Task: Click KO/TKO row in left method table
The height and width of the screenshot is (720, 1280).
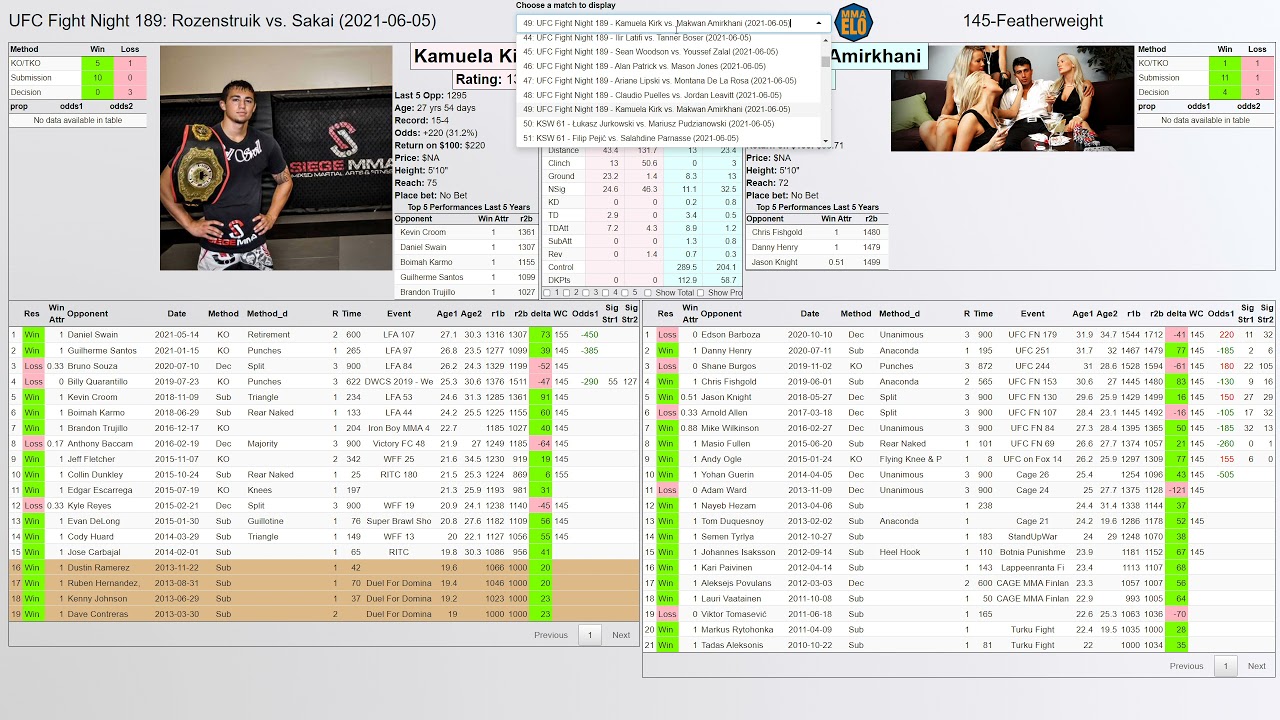Action: coord(78,63)
